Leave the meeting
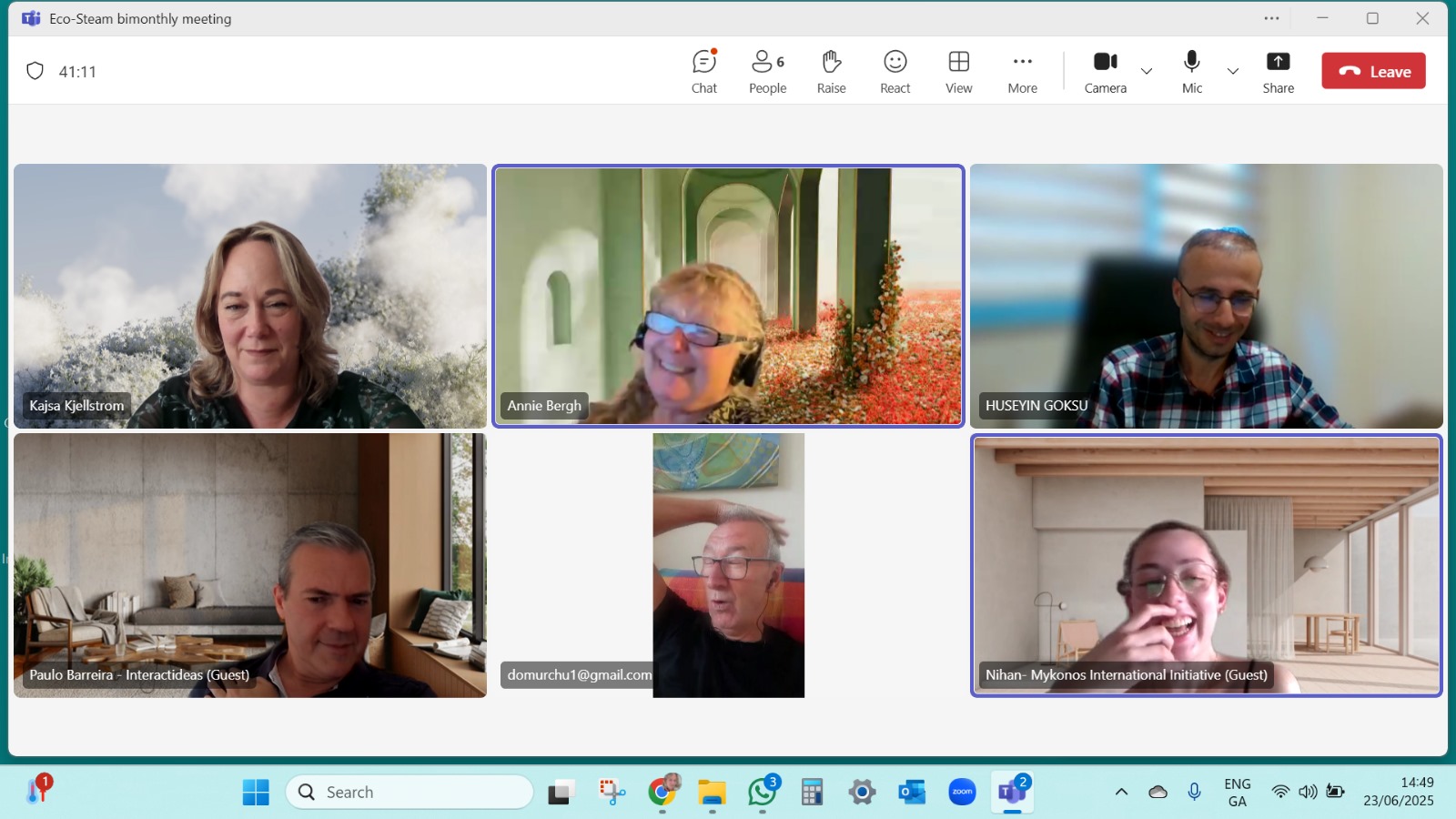 (x=1373, y=71)
